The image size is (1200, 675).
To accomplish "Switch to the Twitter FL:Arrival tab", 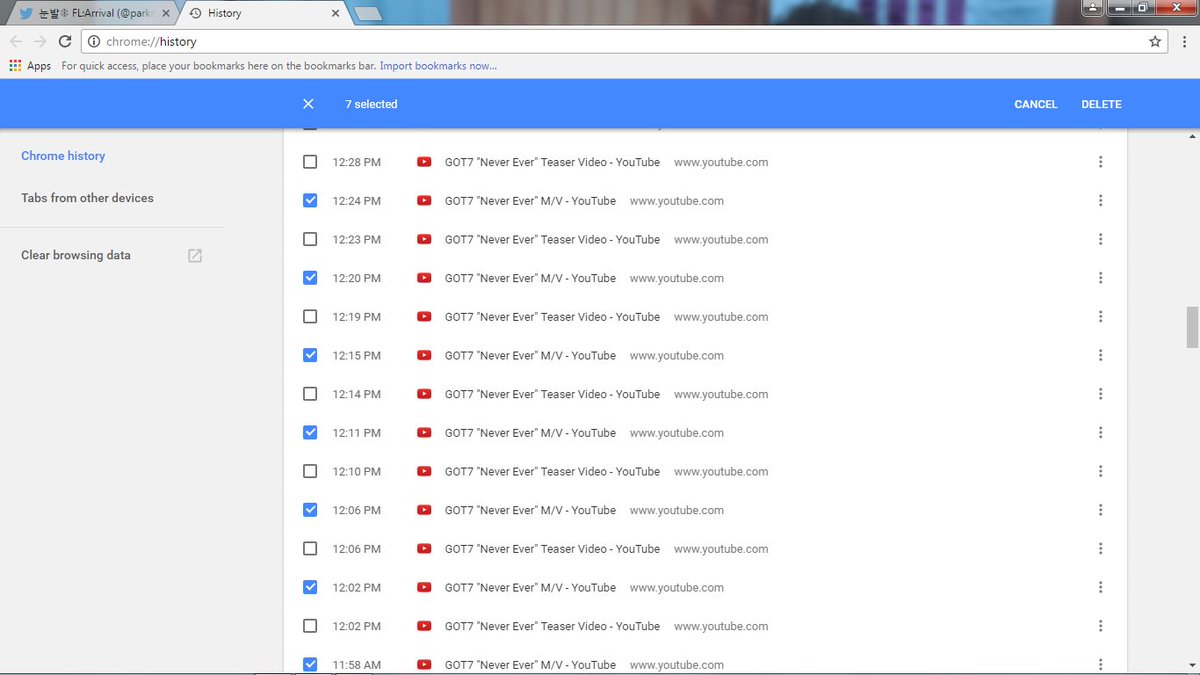I will pos(92,14).
